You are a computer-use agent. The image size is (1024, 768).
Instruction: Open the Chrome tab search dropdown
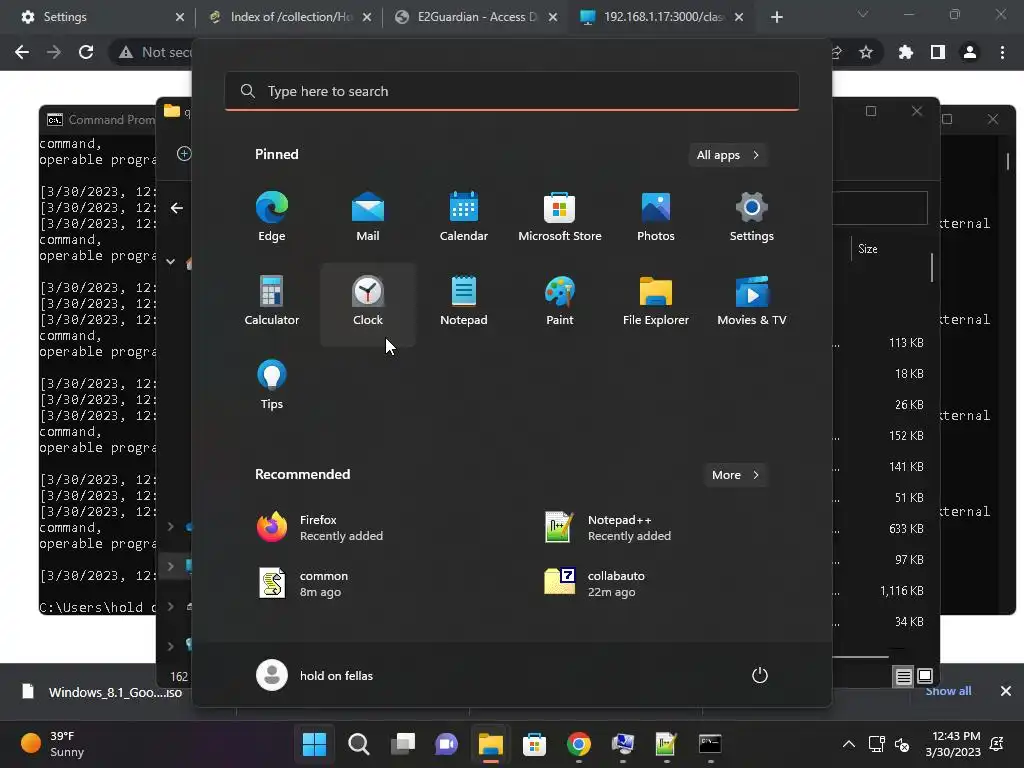(863, 15)
